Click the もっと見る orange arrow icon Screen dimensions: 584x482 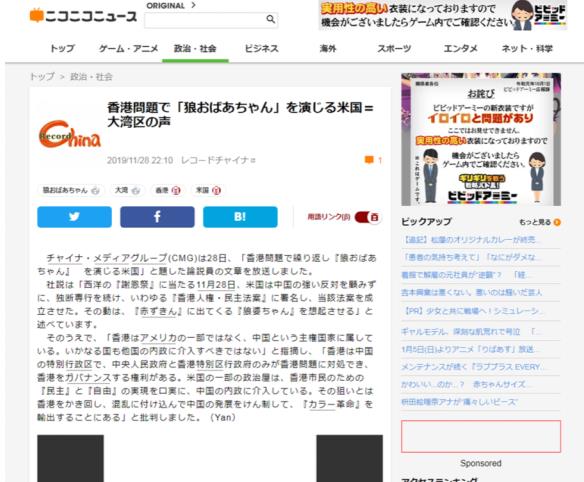click(557, 222)
